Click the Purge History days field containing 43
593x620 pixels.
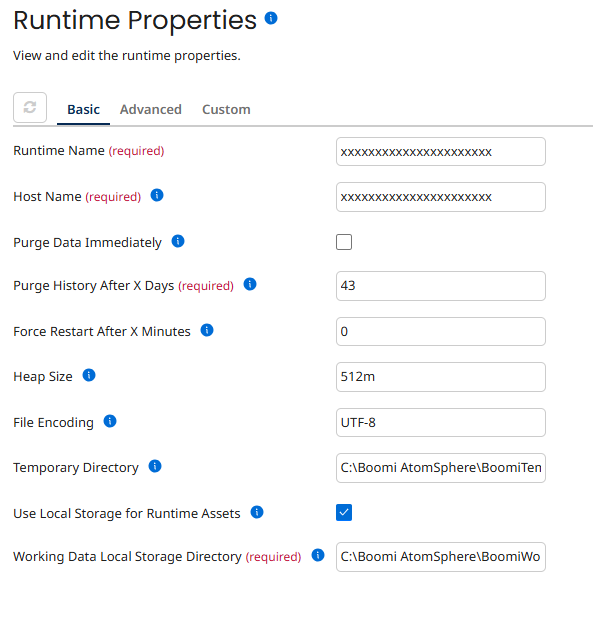(441, 286)
